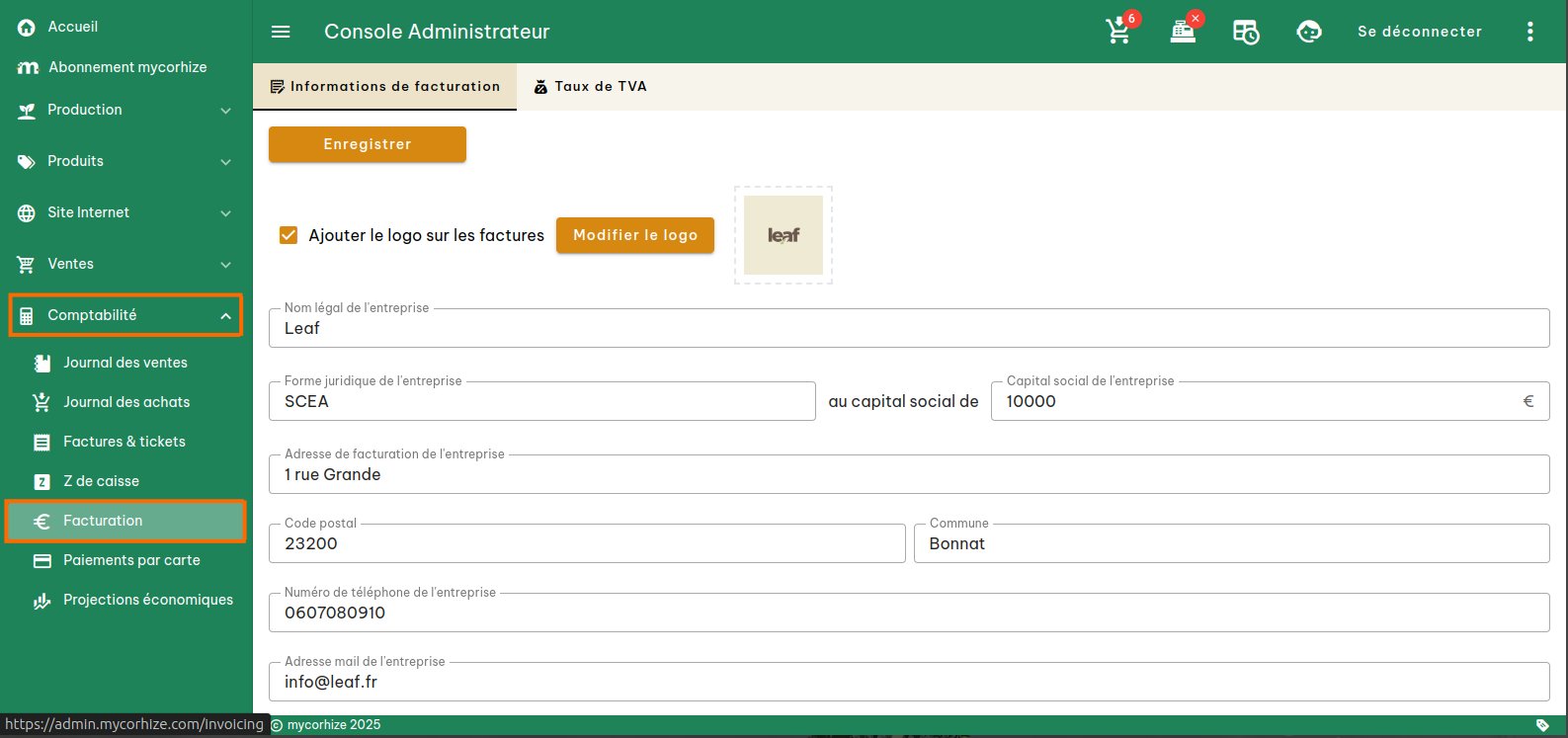
Task: Switch to the Taux de TVA tab
Action: [x=590, y=87]
